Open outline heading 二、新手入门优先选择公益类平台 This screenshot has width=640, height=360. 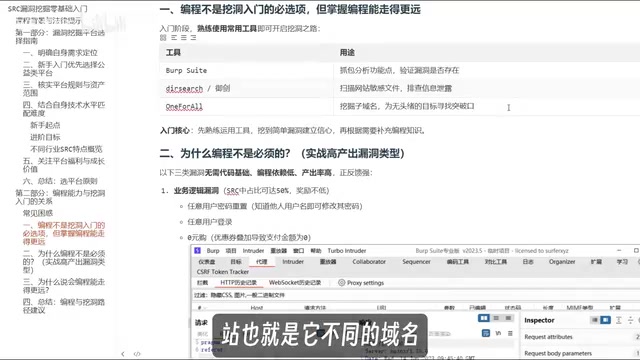point(64,69)
